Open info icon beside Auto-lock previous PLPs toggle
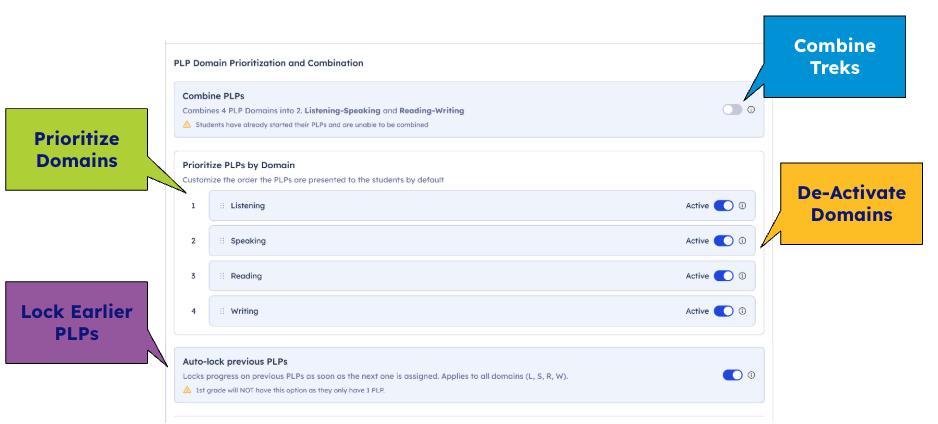938x424 pixels. point(751,375)
